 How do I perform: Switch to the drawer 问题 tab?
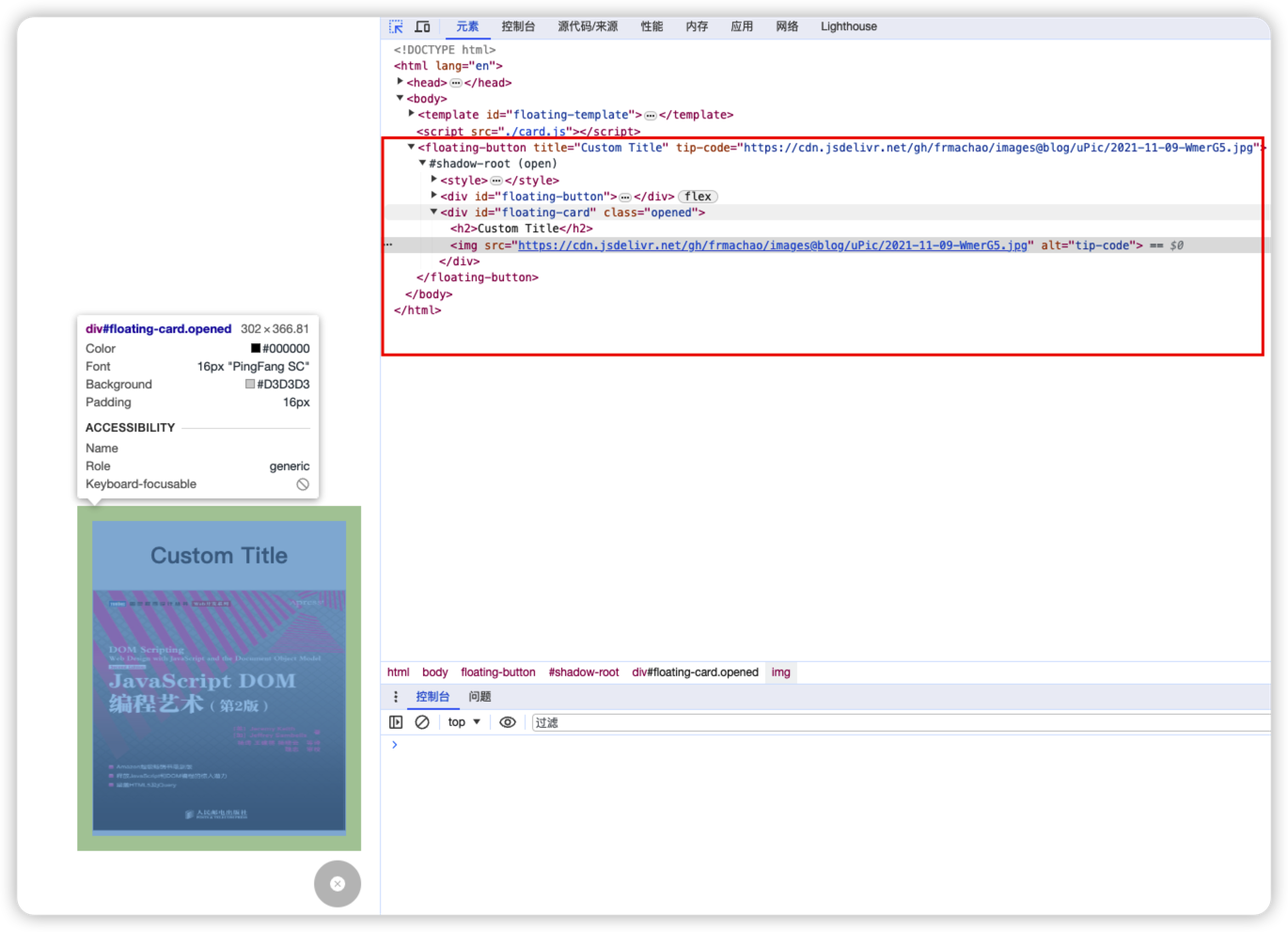(x=479, y=697)
